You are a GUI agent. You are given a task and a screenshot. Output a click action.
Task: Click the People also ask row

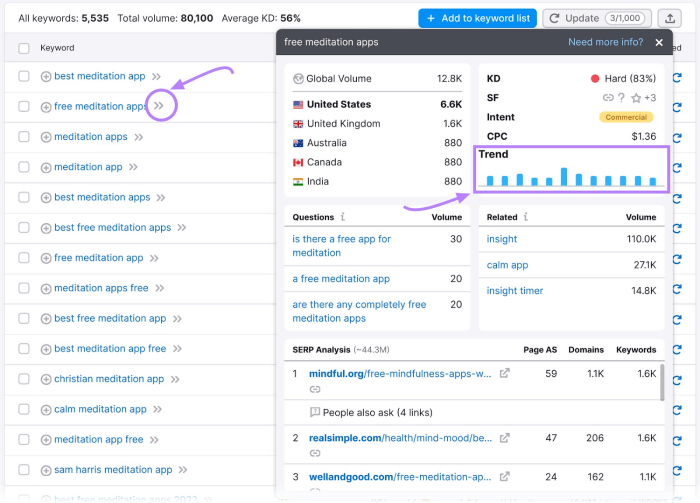point(377,412)
